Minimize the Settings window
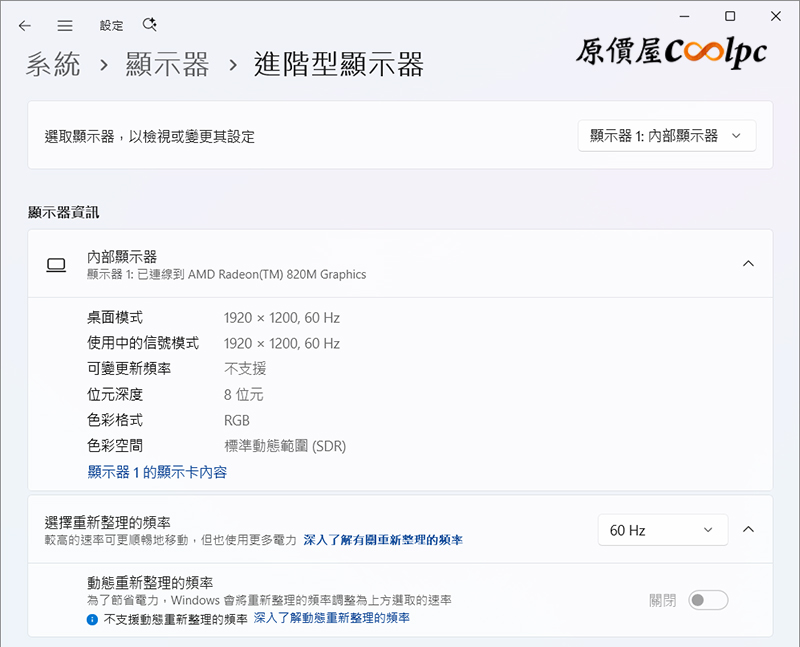 (x=684, y=16)
